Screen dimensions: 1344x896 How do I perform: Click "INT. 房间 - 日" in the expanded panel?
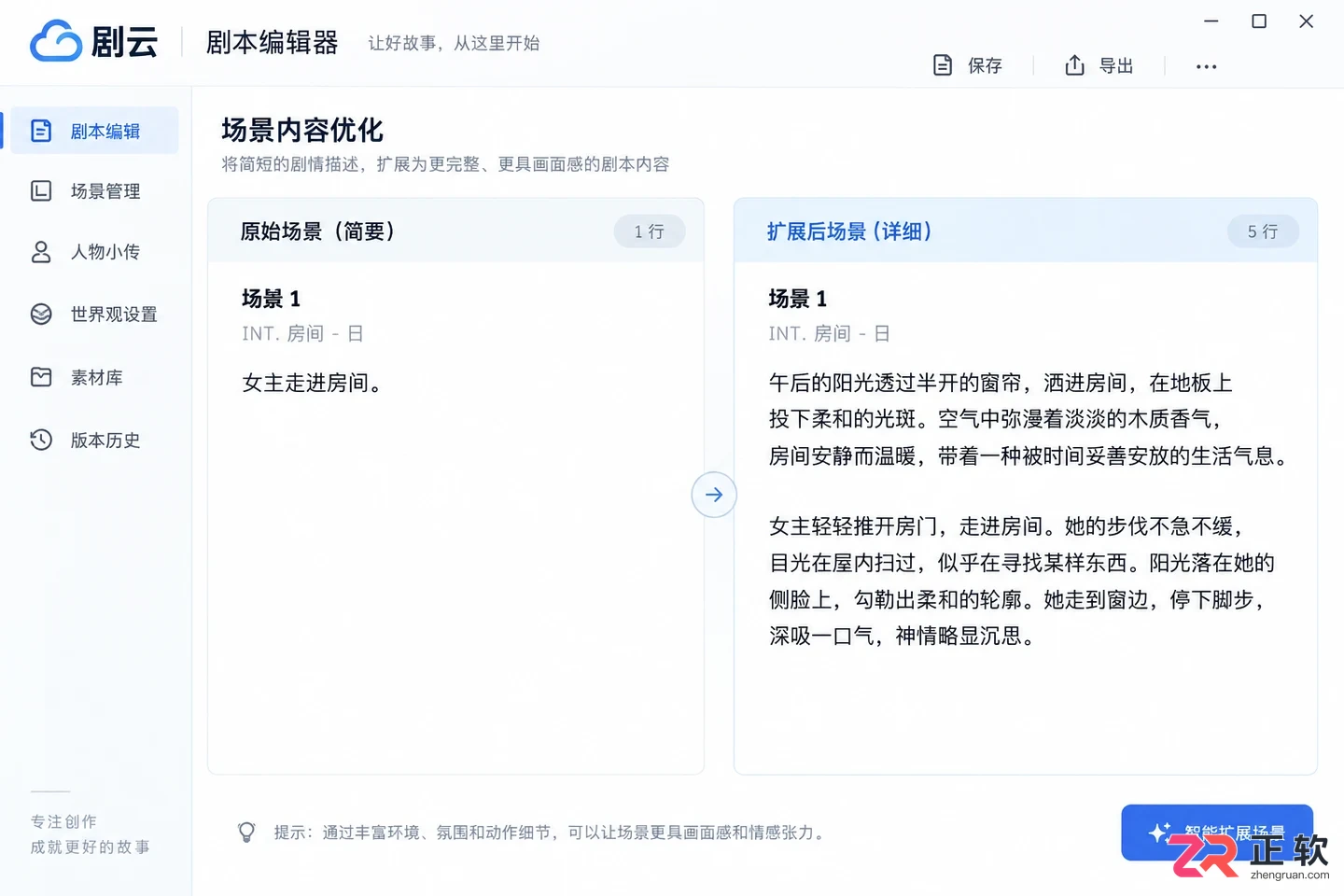coord(830,333)
